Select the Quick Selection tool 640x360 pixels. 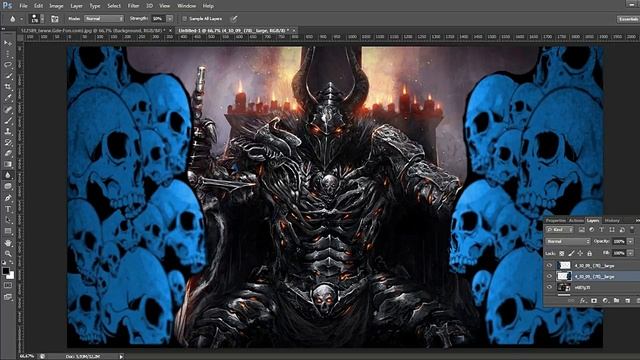point(8,76)
